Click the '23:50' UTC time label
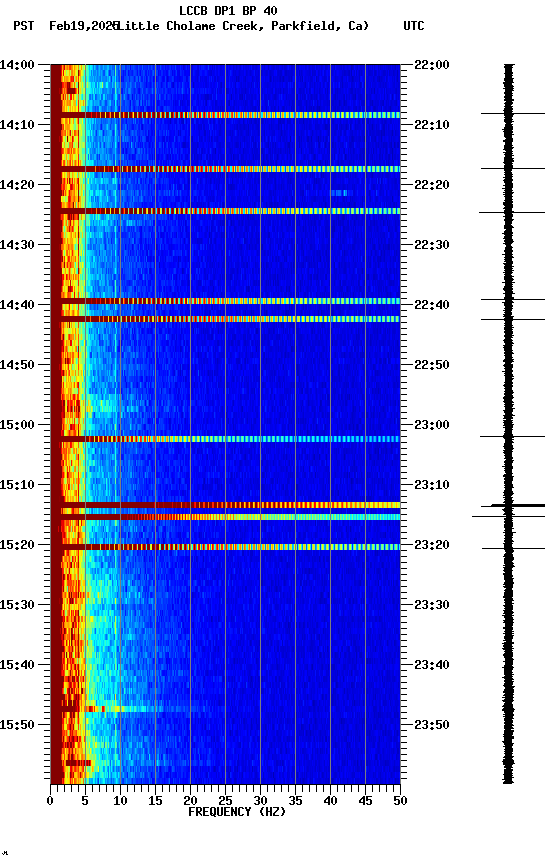This screenshot has height=864, width=552. 432,725
